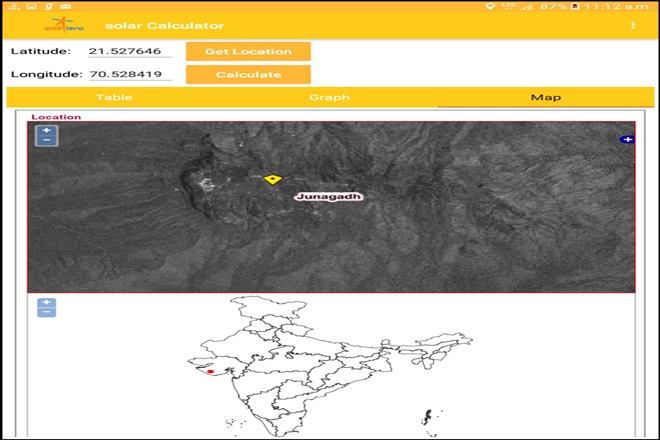Click the Longitude input field

click(x=129, y=74)
